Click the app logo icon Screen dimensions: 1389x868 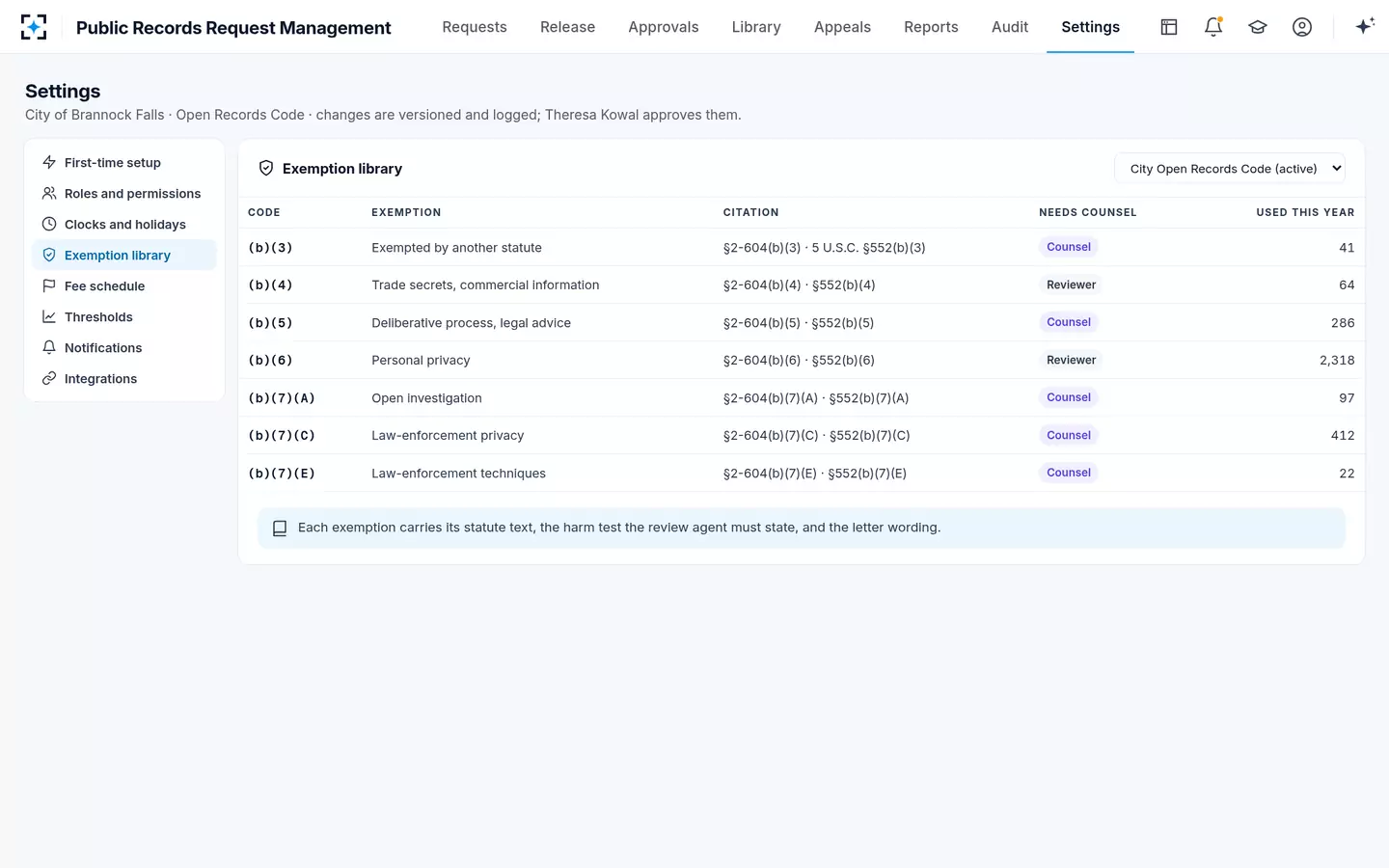pyautogui.click(x=34, y=27)
